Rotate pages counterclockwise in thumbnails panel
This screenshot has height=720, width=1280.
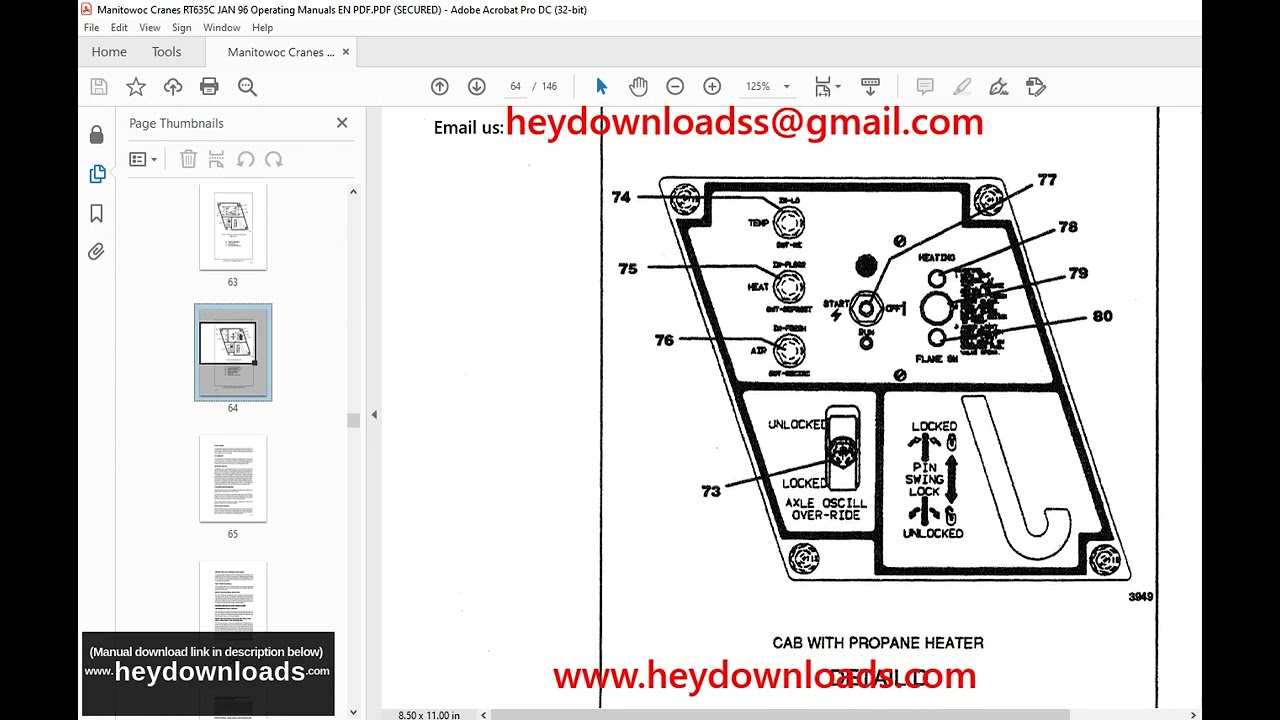pos(245,159)
